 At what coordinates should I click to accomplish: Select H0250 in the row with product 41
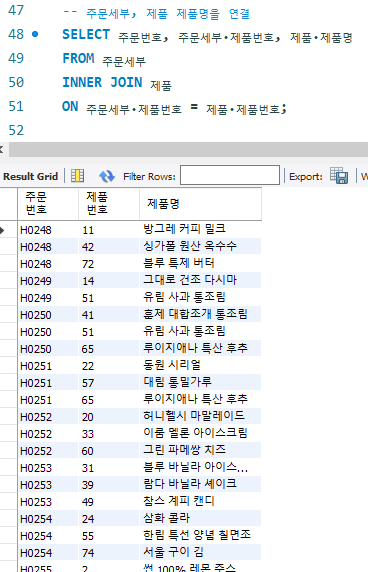coord(48,315)
